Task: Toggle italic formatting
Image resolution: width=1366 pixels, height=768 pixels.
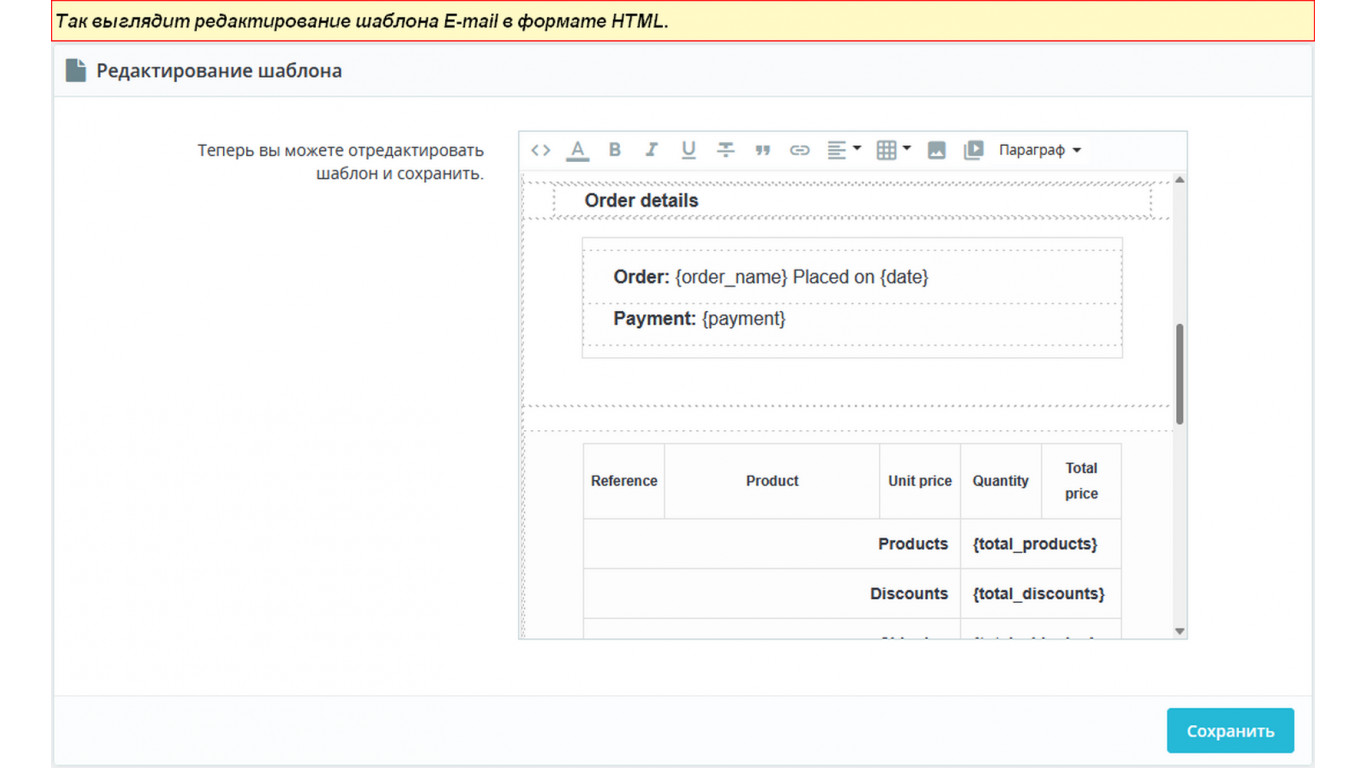Action: coord(651,150)
